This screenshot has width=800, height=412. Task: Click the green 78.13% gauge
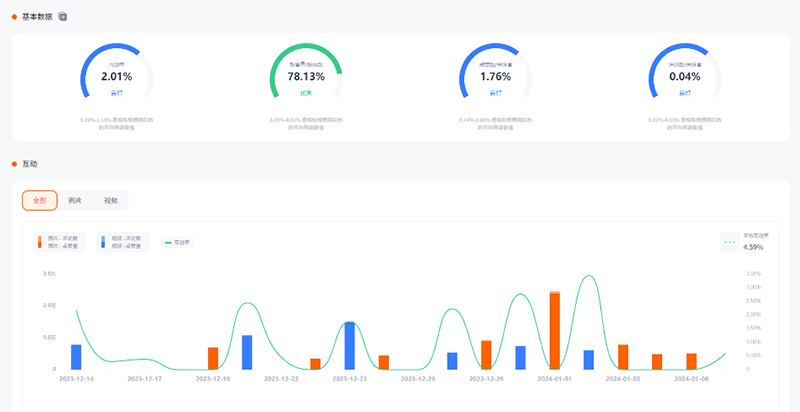click(x=306, y=75)
